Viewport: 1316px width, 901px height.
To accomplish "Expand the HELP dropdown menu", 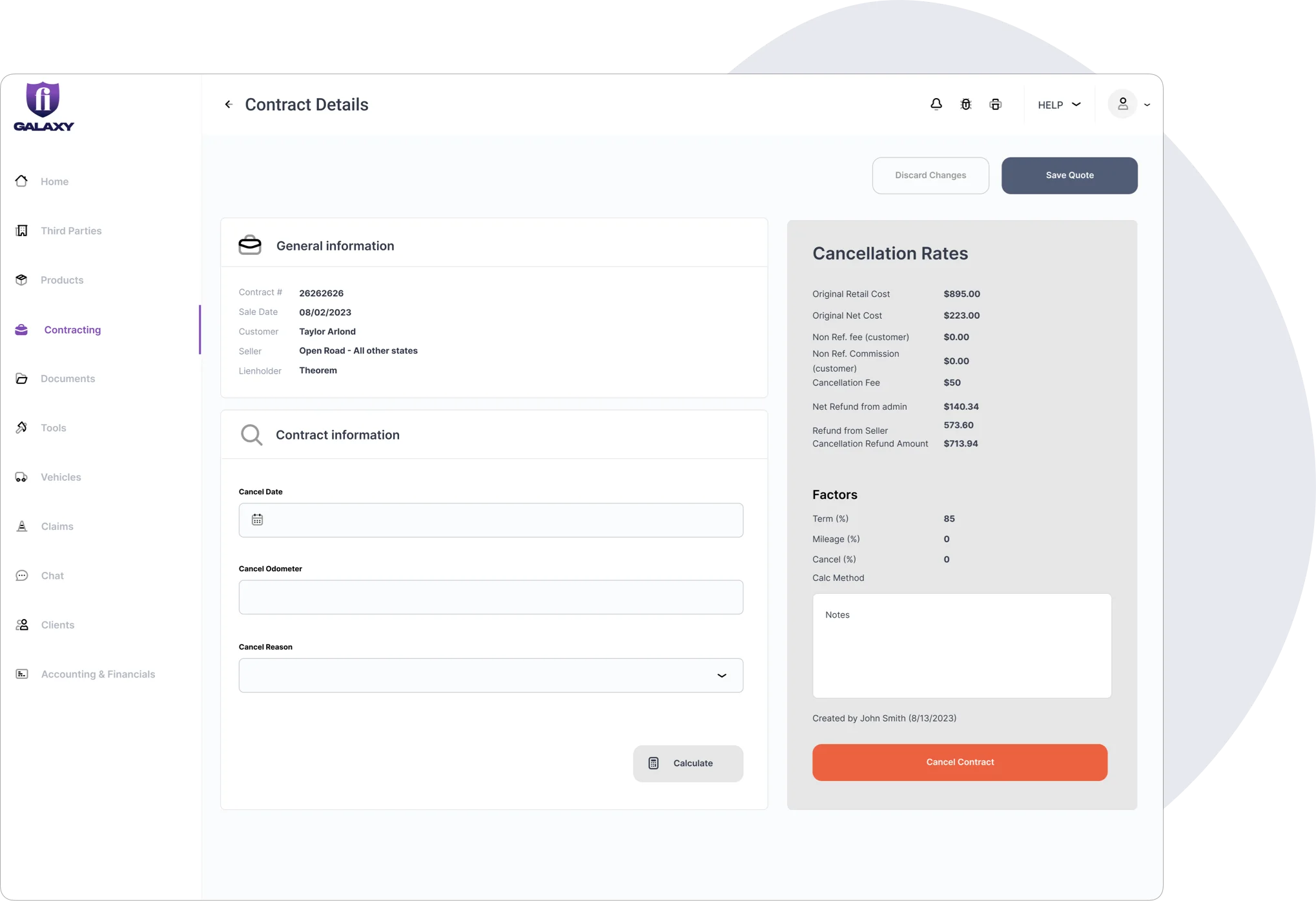I will [x=1059, y=105].
